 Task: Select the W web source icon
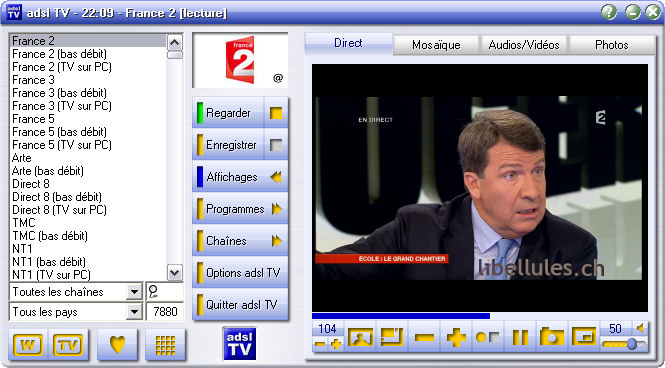pyautogui.click(x=28, y=344)
